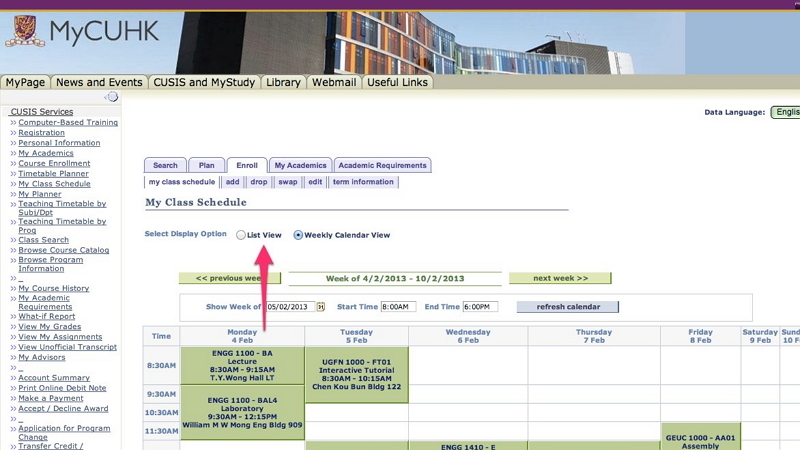Open the term information sub-tab
The image size is (800, 450).
tap(363, 182)
